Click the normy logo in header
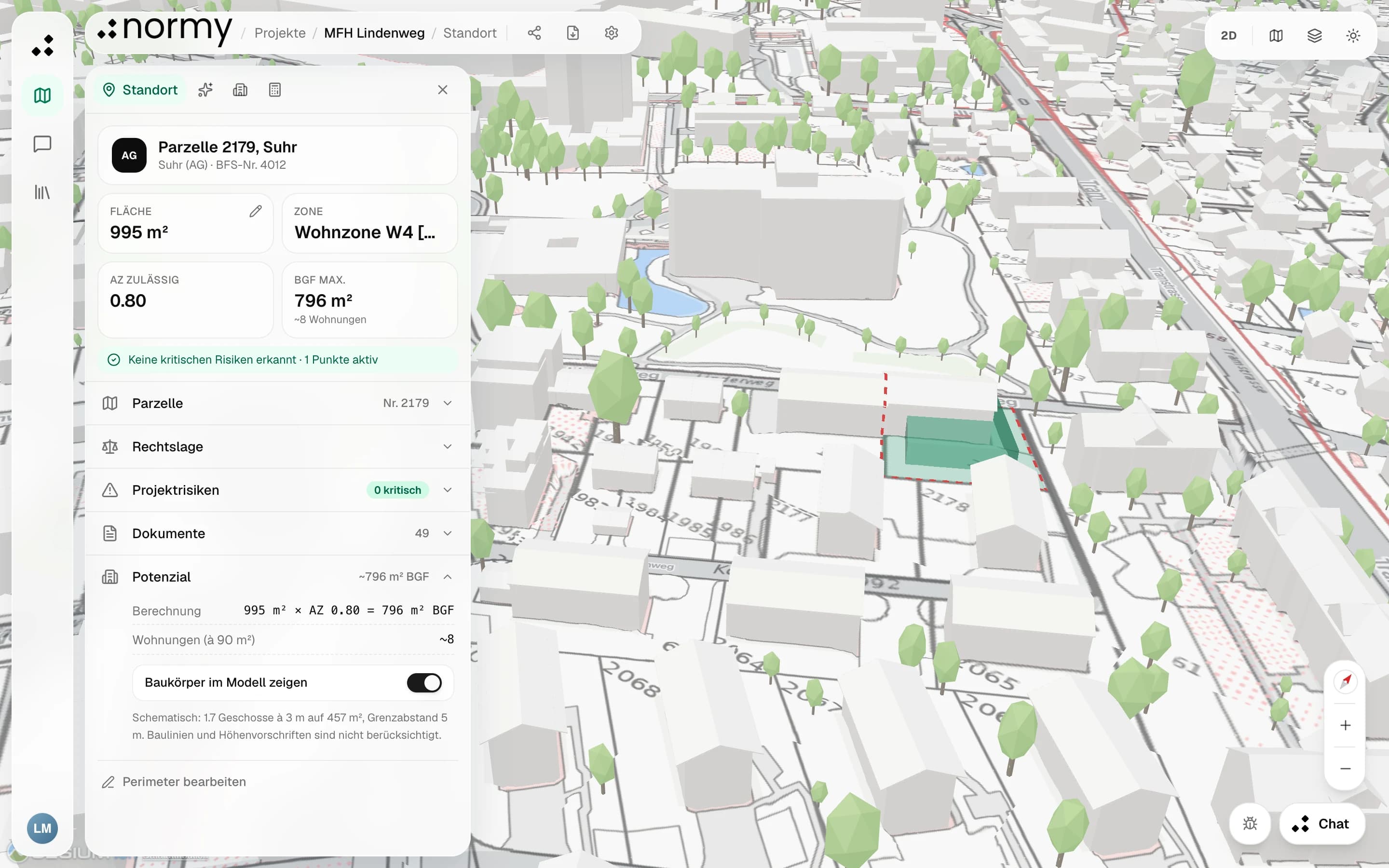The height and width of the screenshot is (868, 1389). (164, 30)
